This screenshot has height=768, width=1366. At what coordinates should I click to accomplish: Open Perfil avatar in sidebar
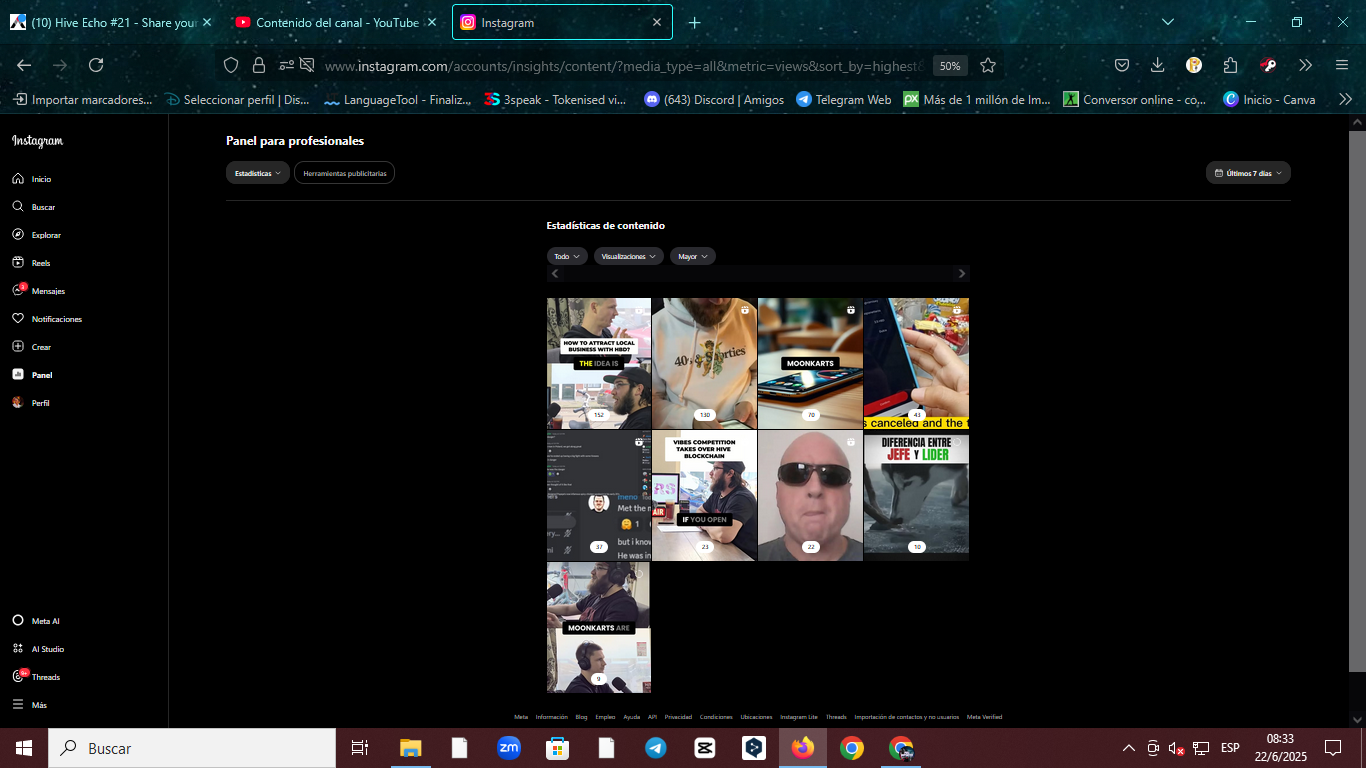tap(18, 403)
